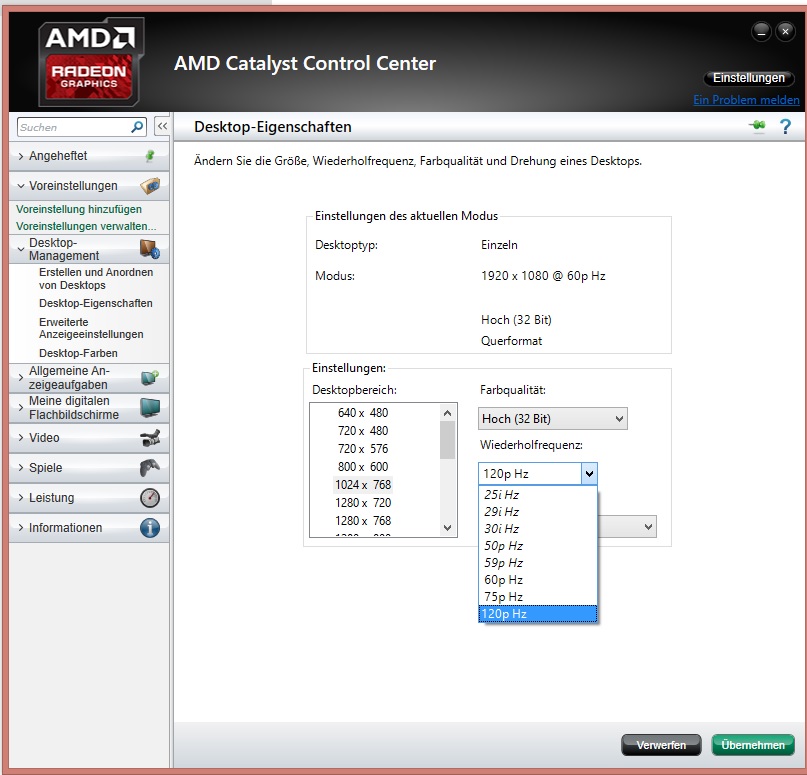Screen dimensions: 807x775
Task: Click the Spiele gamepad icon
Action: 150,468
